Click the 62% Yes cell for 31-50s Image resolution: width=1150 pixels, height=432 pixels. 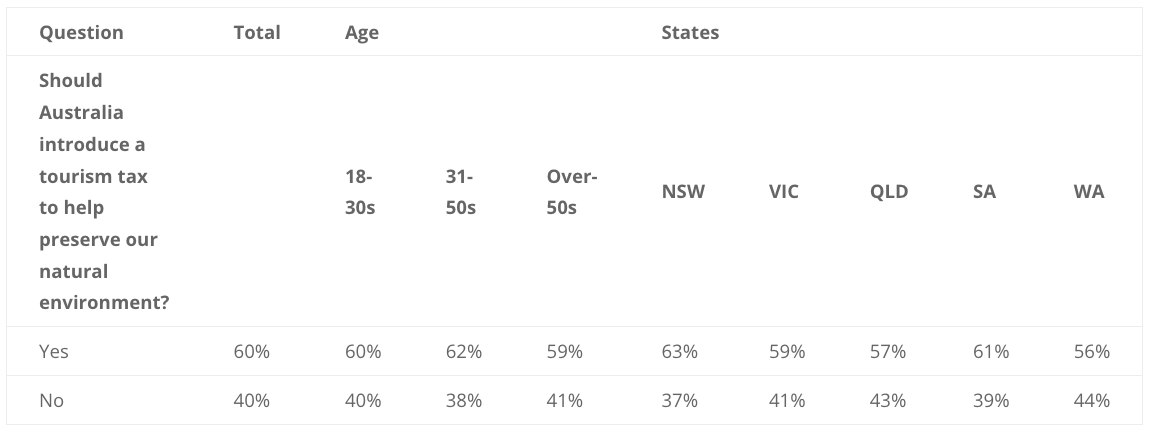pos(464,351)
